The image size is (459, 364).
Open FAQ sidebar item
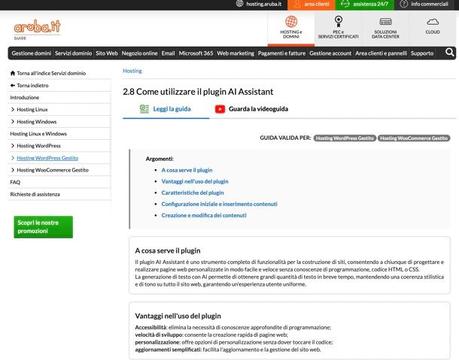15,182
